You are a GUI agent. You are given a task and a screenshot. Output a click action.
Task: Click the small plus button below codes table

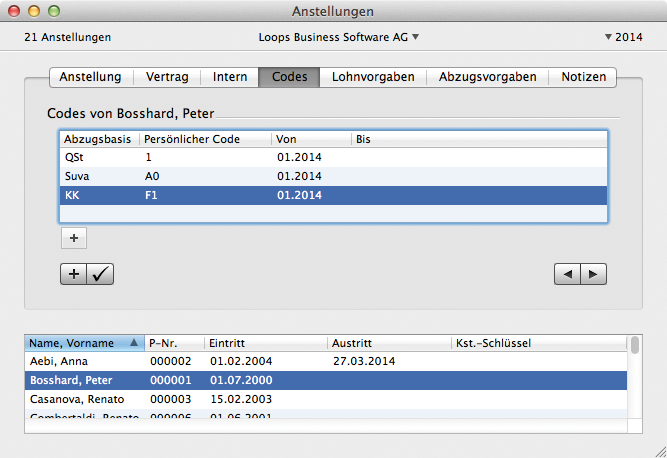[75, 238]
